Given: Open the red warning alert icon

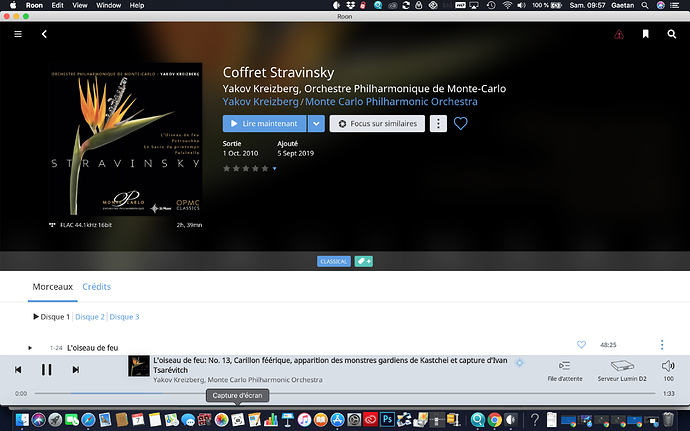Looking at the screenshot, I should point(619,34).
